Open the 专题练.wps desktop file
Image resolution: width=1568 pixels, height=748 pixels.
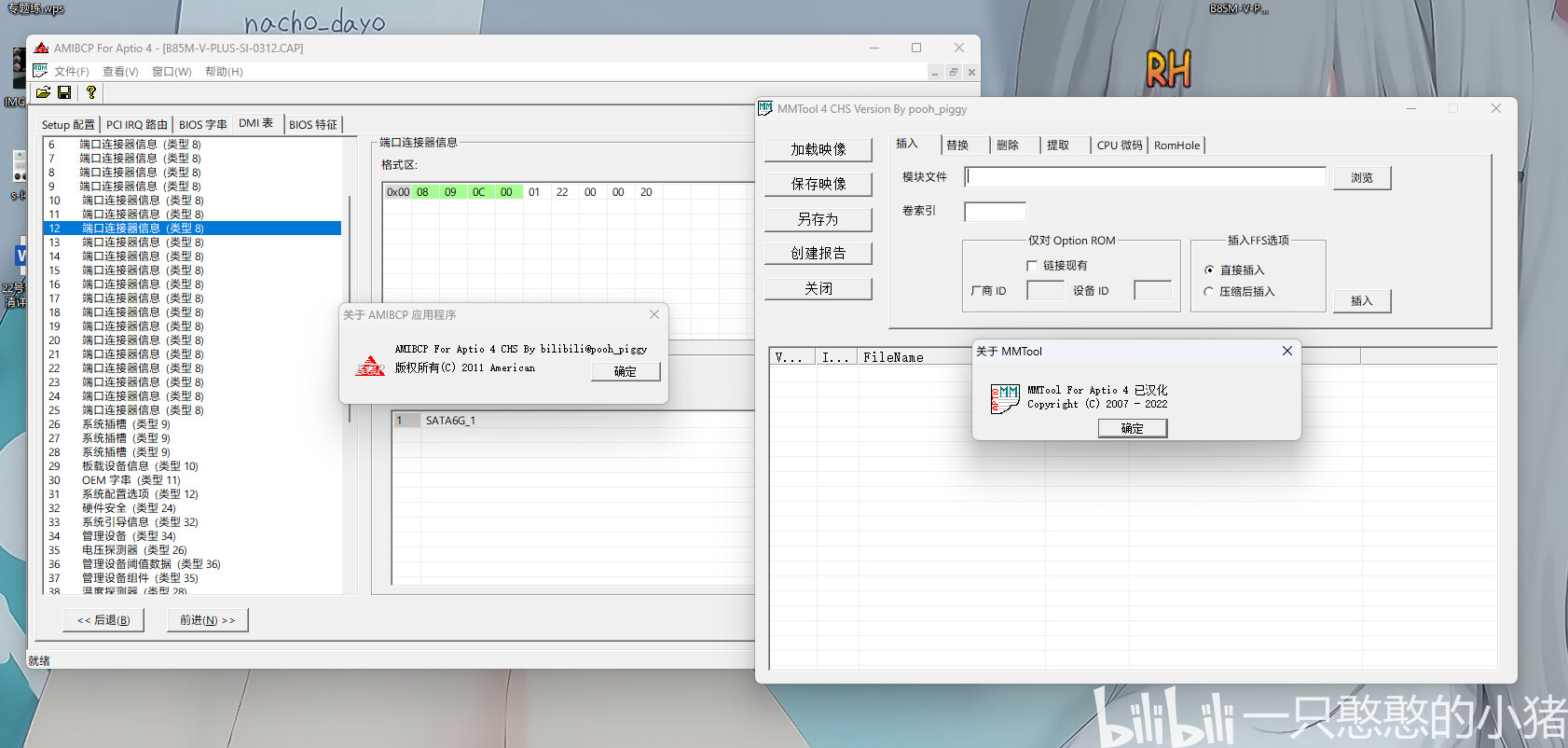coord(35,8)
